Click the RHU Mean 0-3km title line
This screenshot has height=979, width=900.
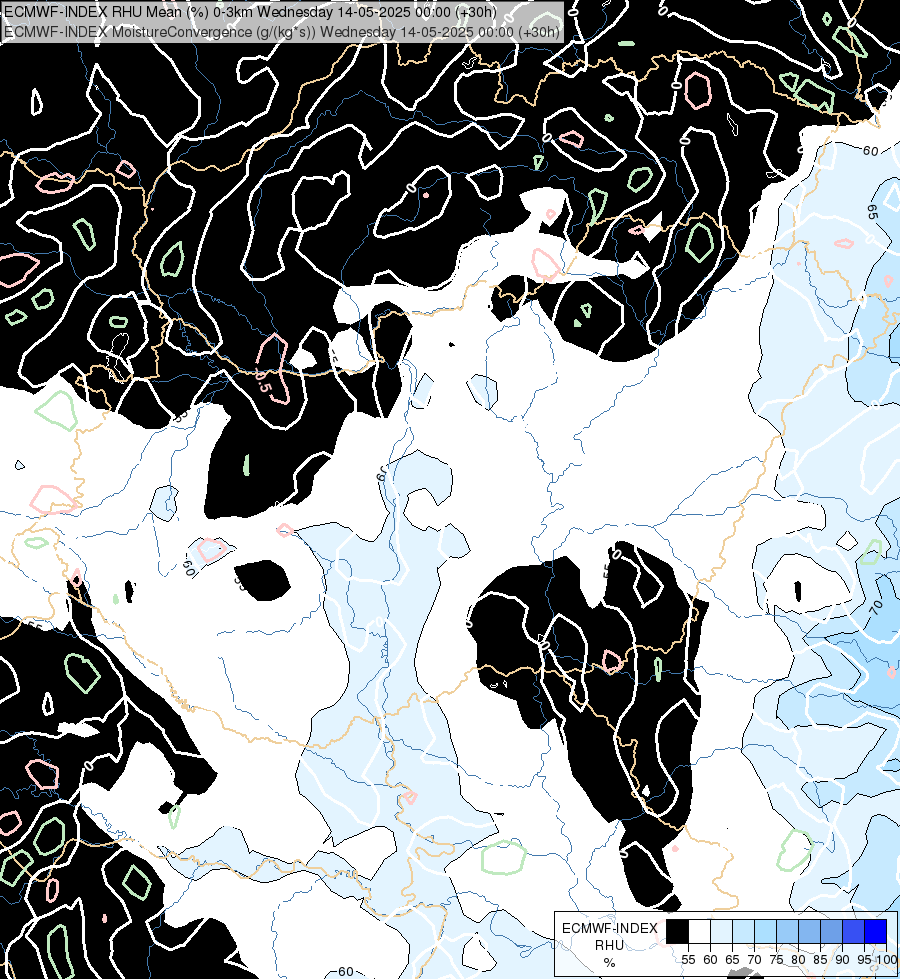coord(250,12)
